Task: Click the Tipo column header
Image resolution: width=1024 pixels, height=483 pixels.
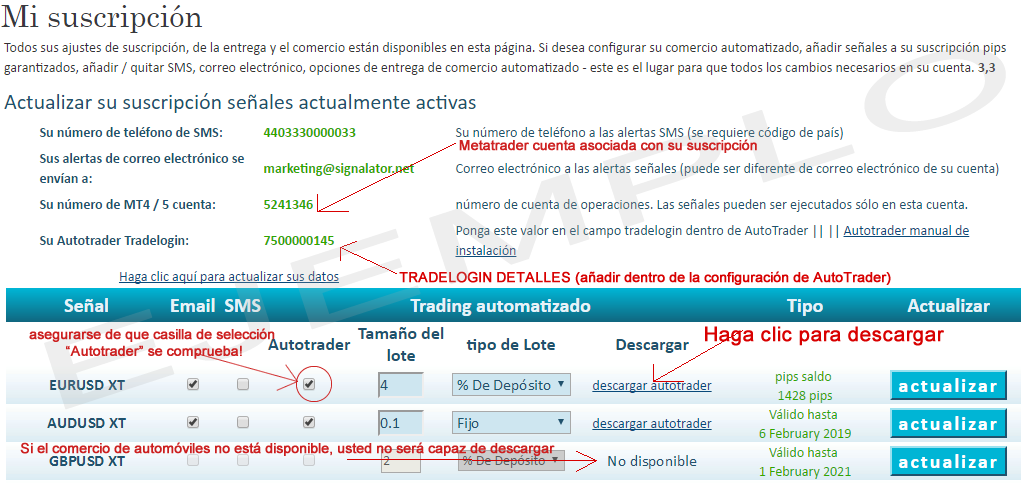Action: point(805,306)
